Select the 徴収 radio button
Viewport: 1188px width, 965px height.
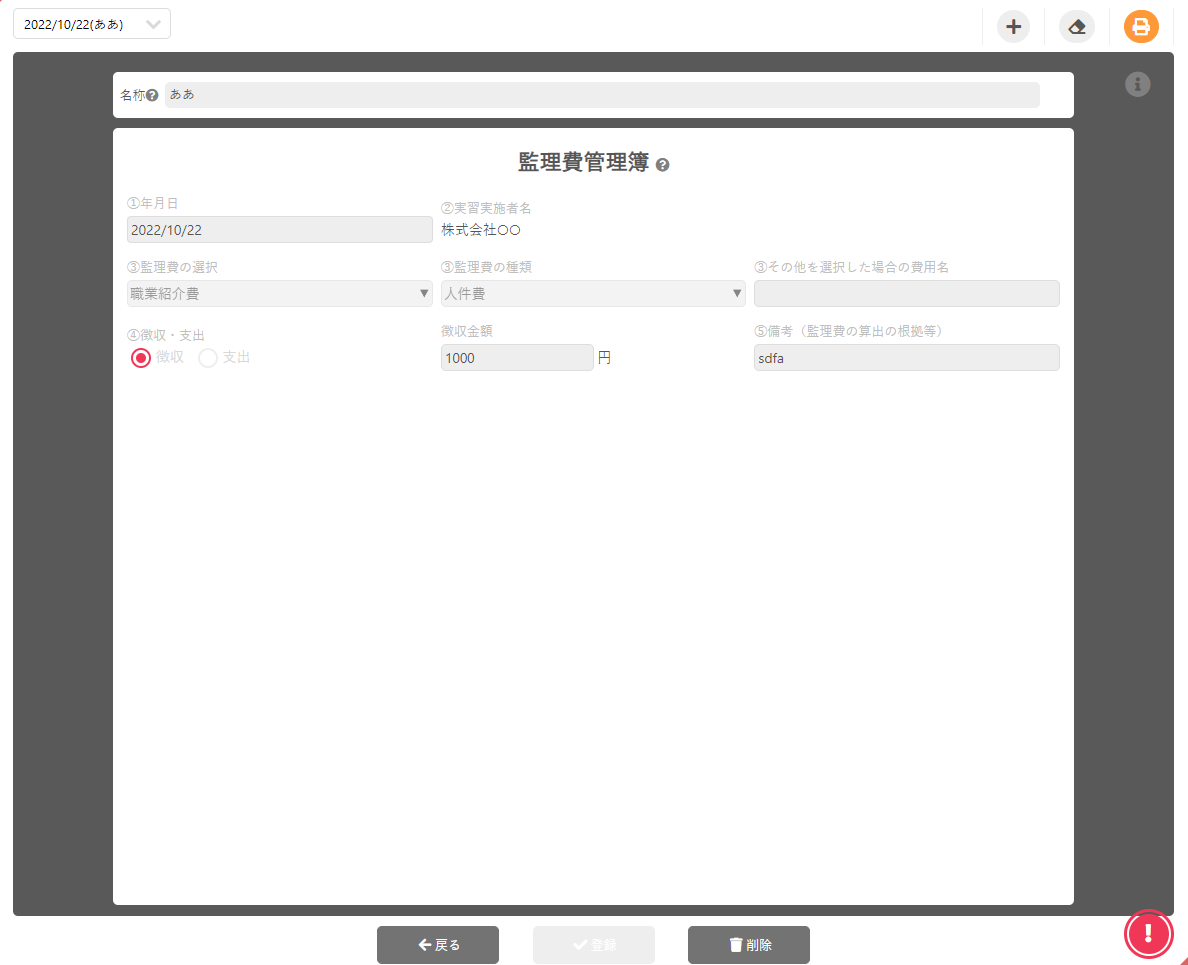(x=141, y=358)
